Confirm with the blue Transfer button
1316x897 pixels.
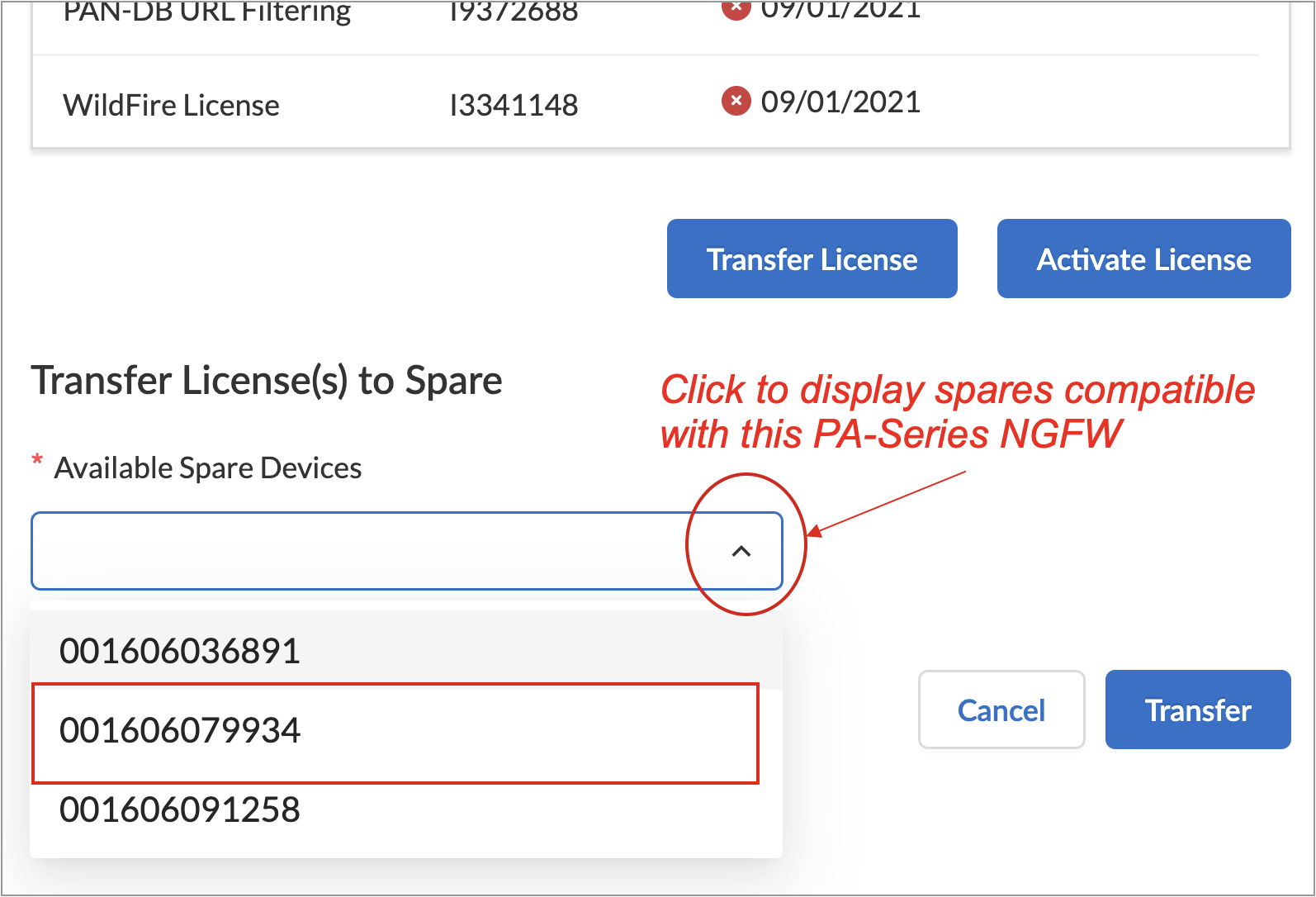click(1197, 710)
